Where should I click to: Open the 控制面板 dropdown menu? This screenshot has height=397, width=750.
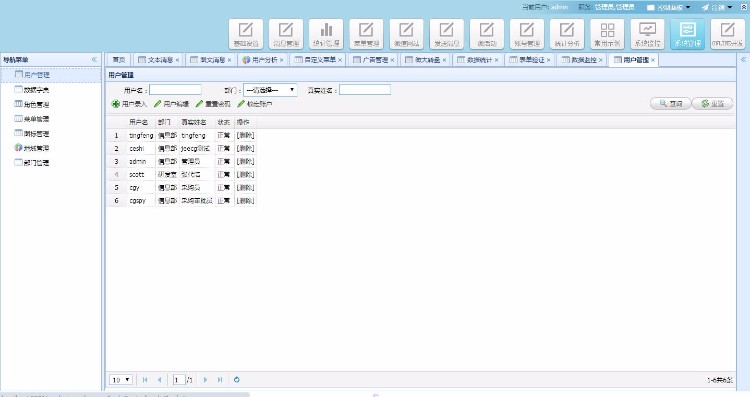pos(669,7)
